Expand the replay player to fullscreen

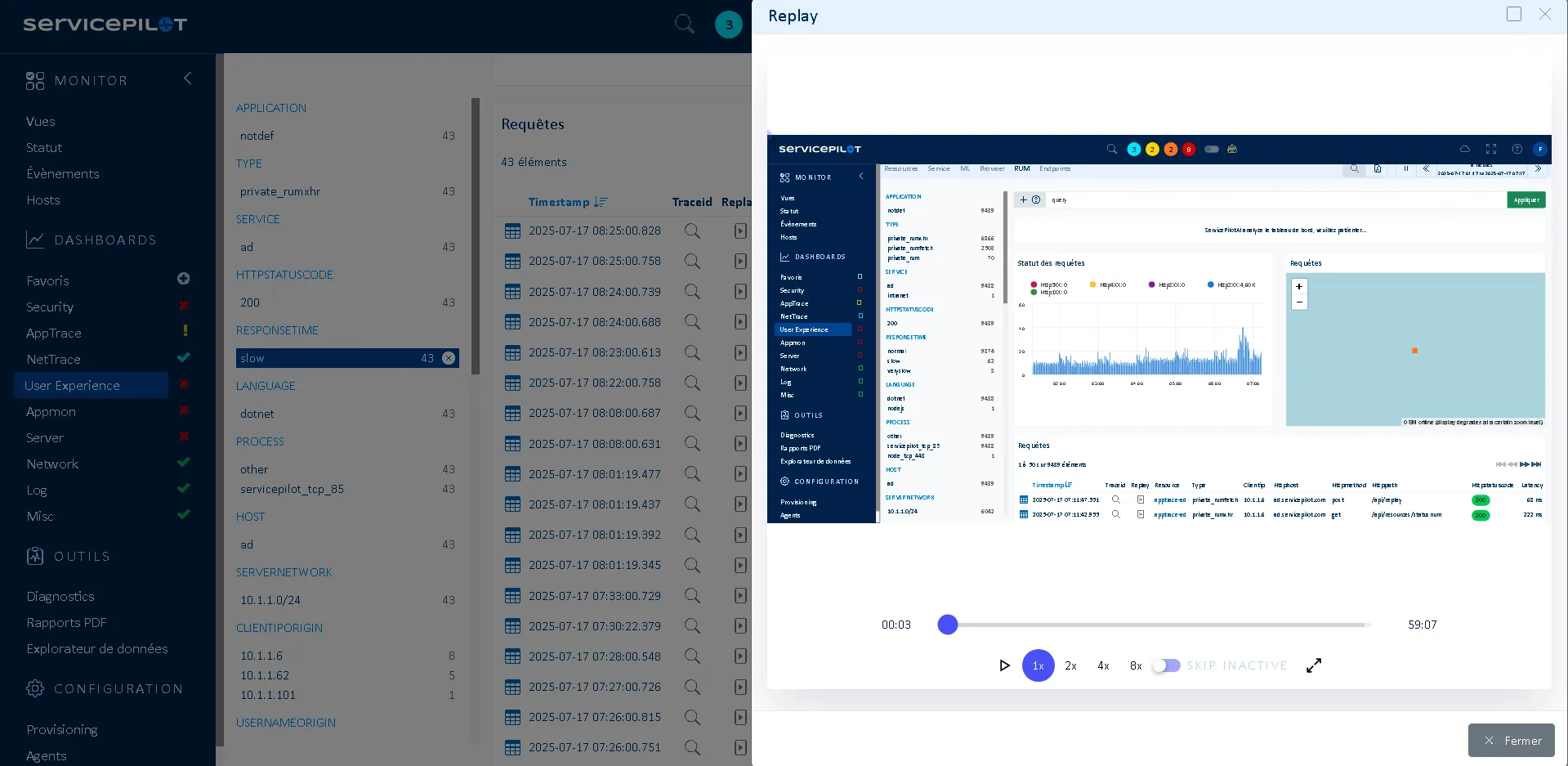1313,665
